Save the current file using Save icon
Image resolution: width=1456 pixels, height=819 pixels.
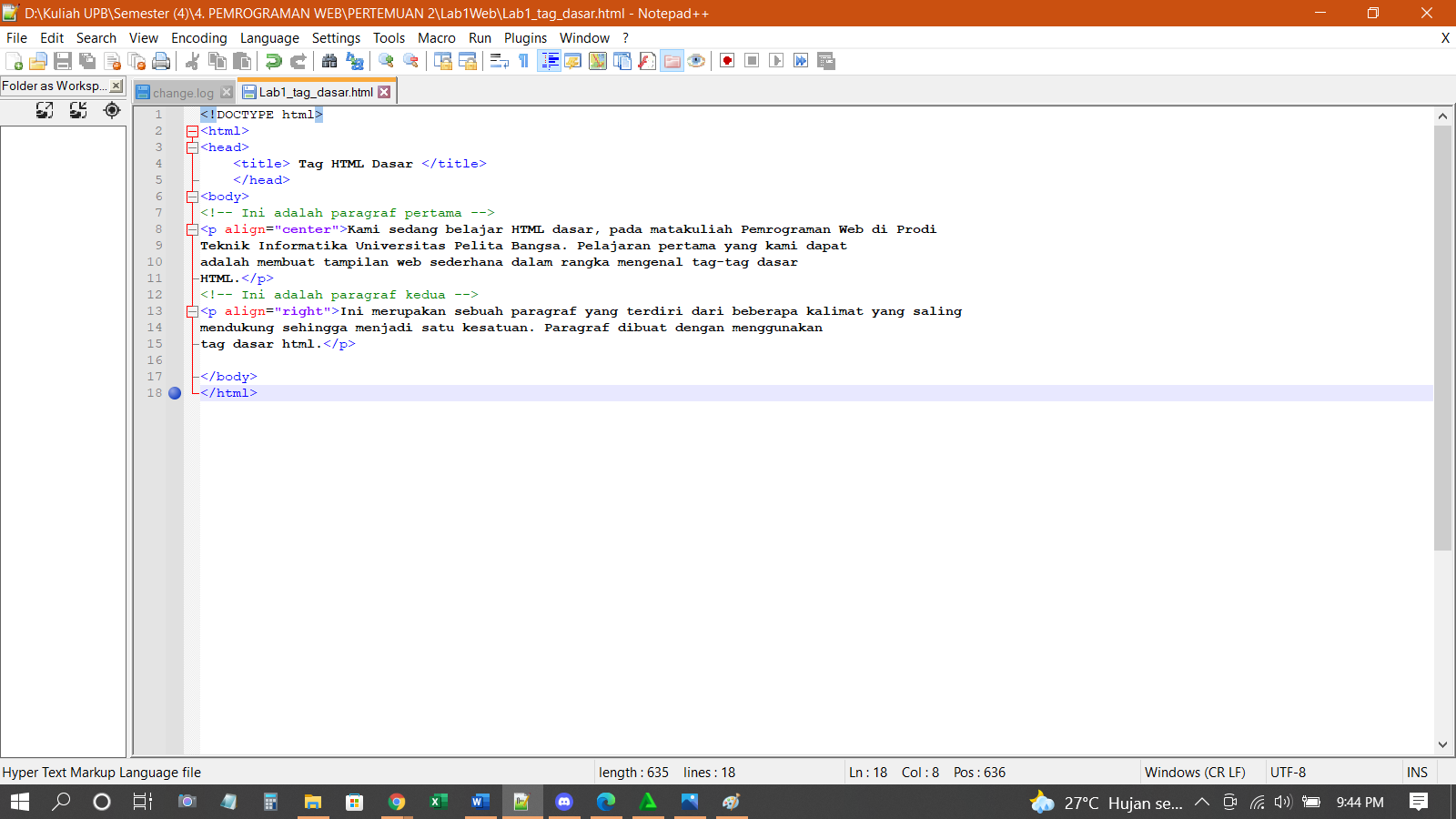coord(63,61)
